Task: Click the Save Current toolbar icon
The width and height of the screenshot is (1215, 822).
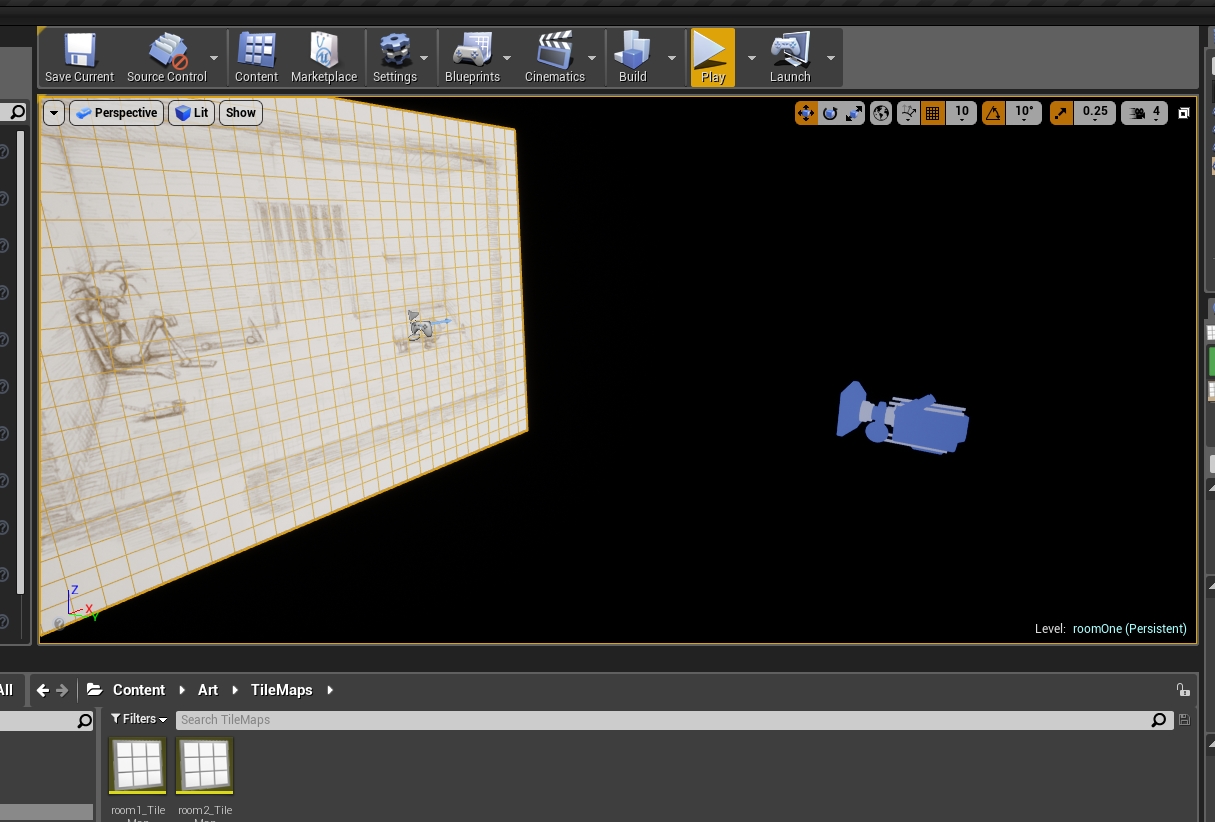Action: (x=79, y=58)
